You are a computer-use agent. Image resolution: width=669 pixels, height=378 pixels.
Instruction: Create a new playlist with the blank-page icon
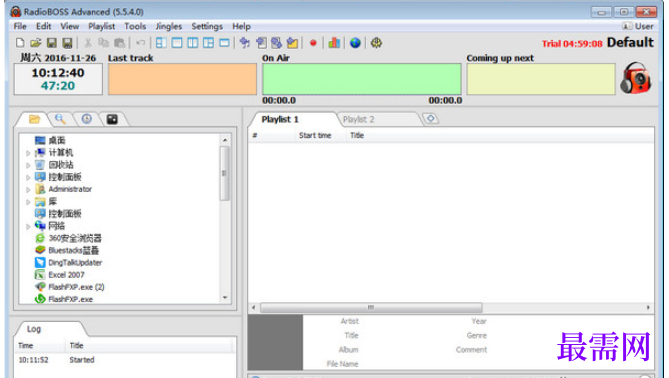pyautogui.click(x=20, y=43)
